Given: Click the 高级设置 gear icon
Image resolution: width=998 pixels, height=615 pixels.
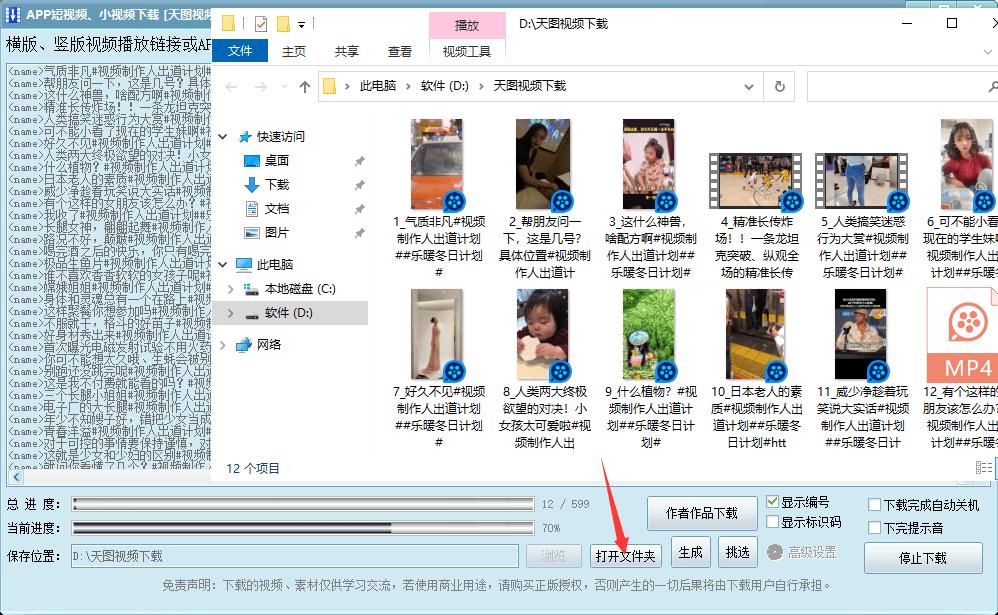Looking at the screenshot, I should tap(775, 552).
